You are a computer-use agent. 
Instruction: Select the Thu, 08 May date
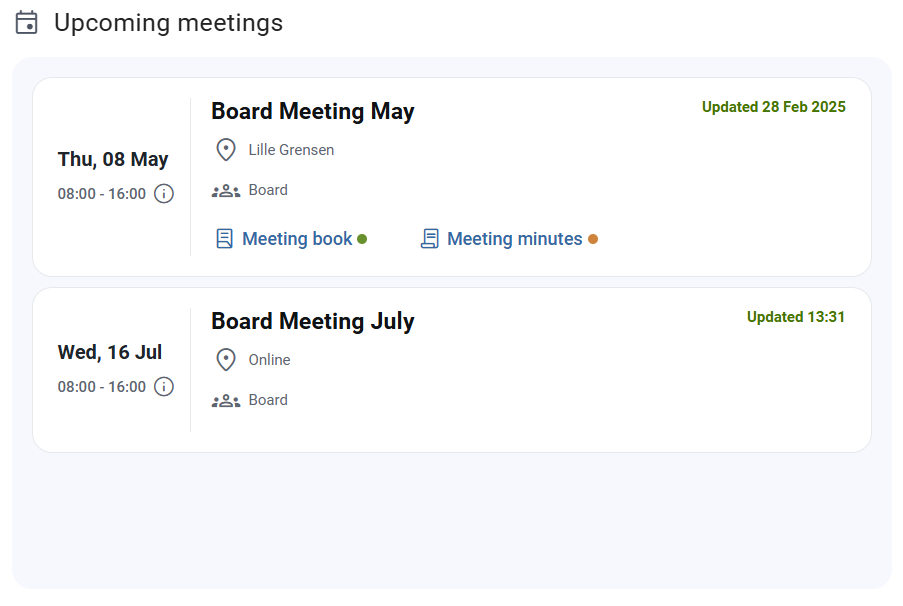(x=113, y=160)
